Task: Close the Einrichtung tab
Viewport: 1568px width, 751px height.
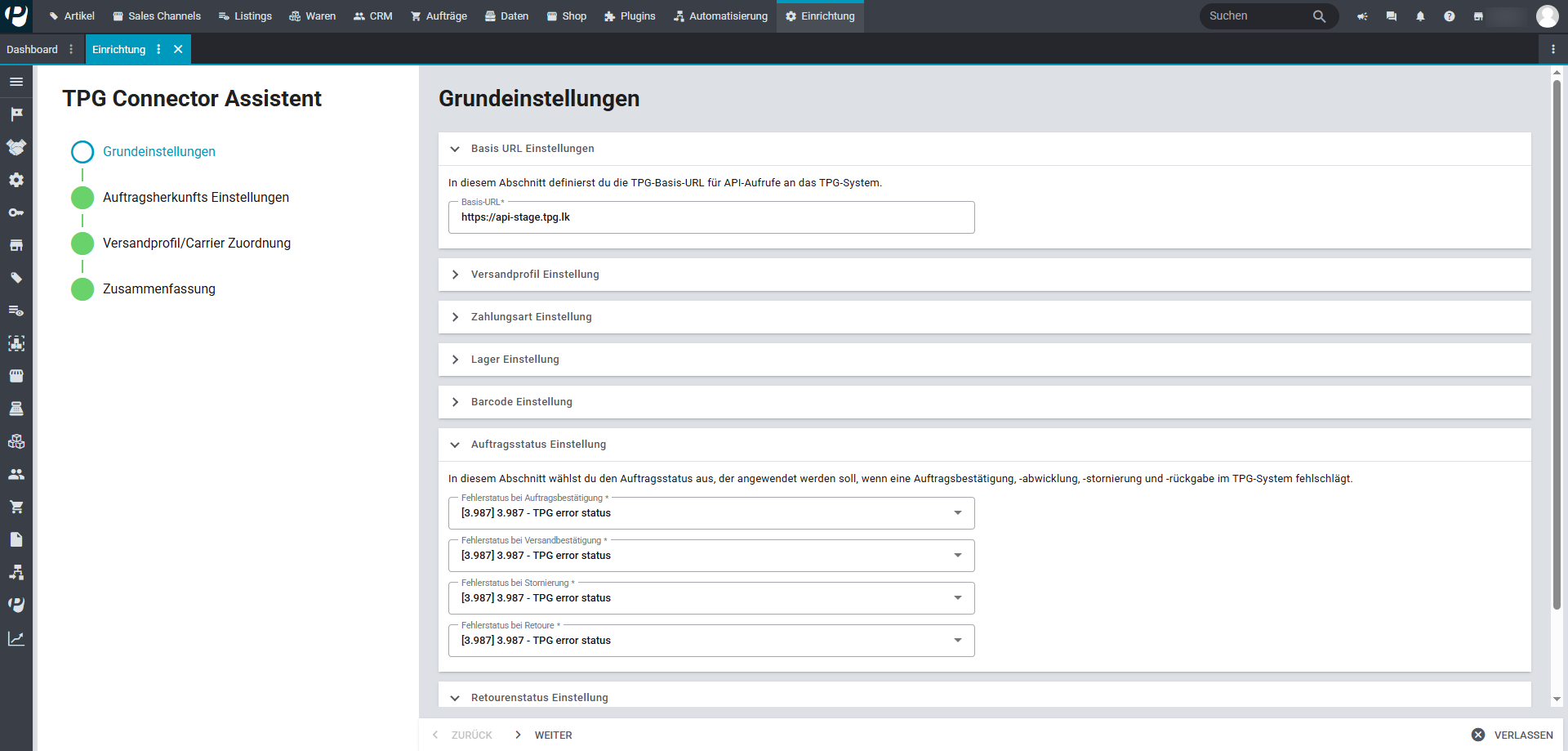Action: [x=178, y=49]
